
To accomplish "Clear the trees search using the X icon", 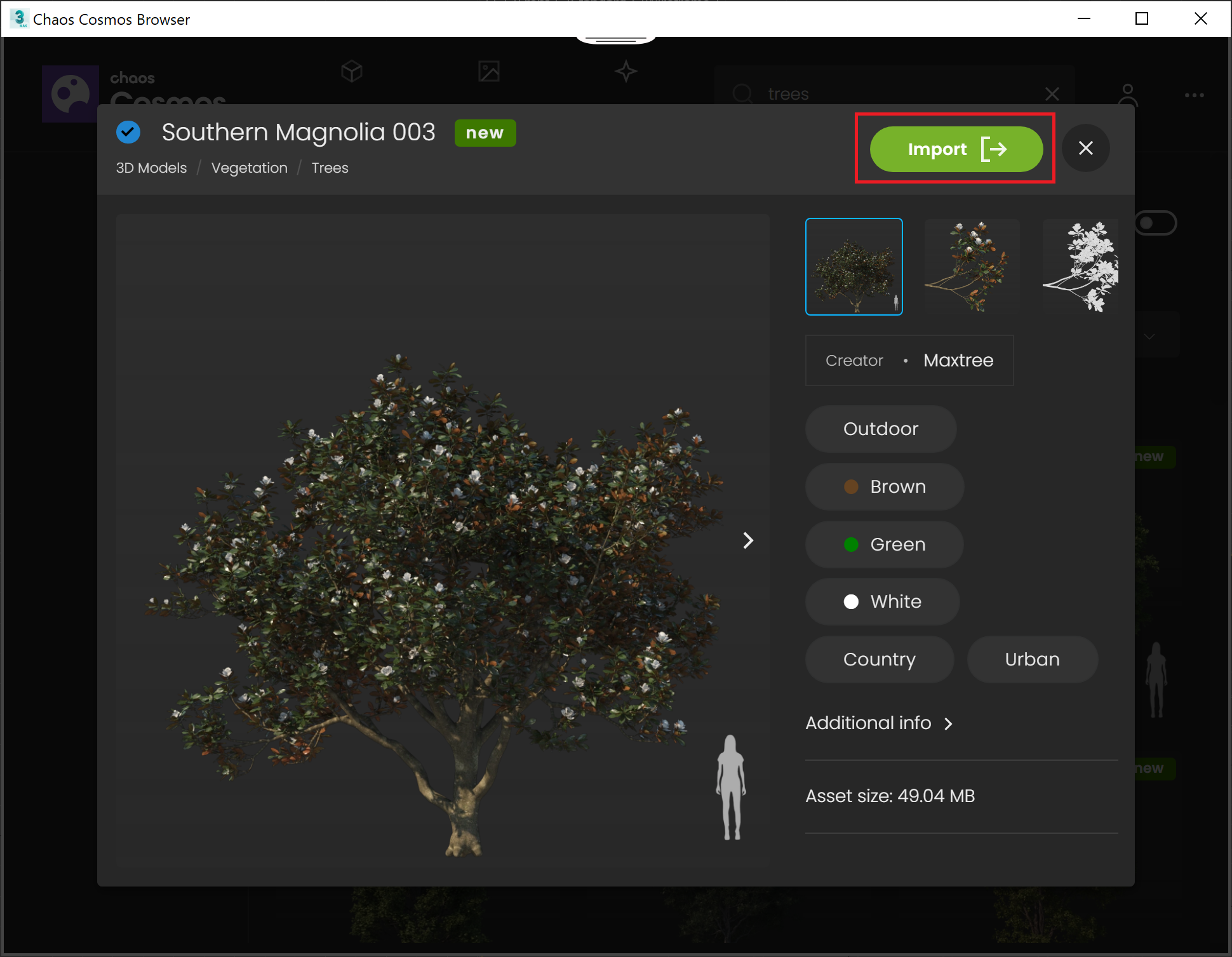I will pos(1052,93).
